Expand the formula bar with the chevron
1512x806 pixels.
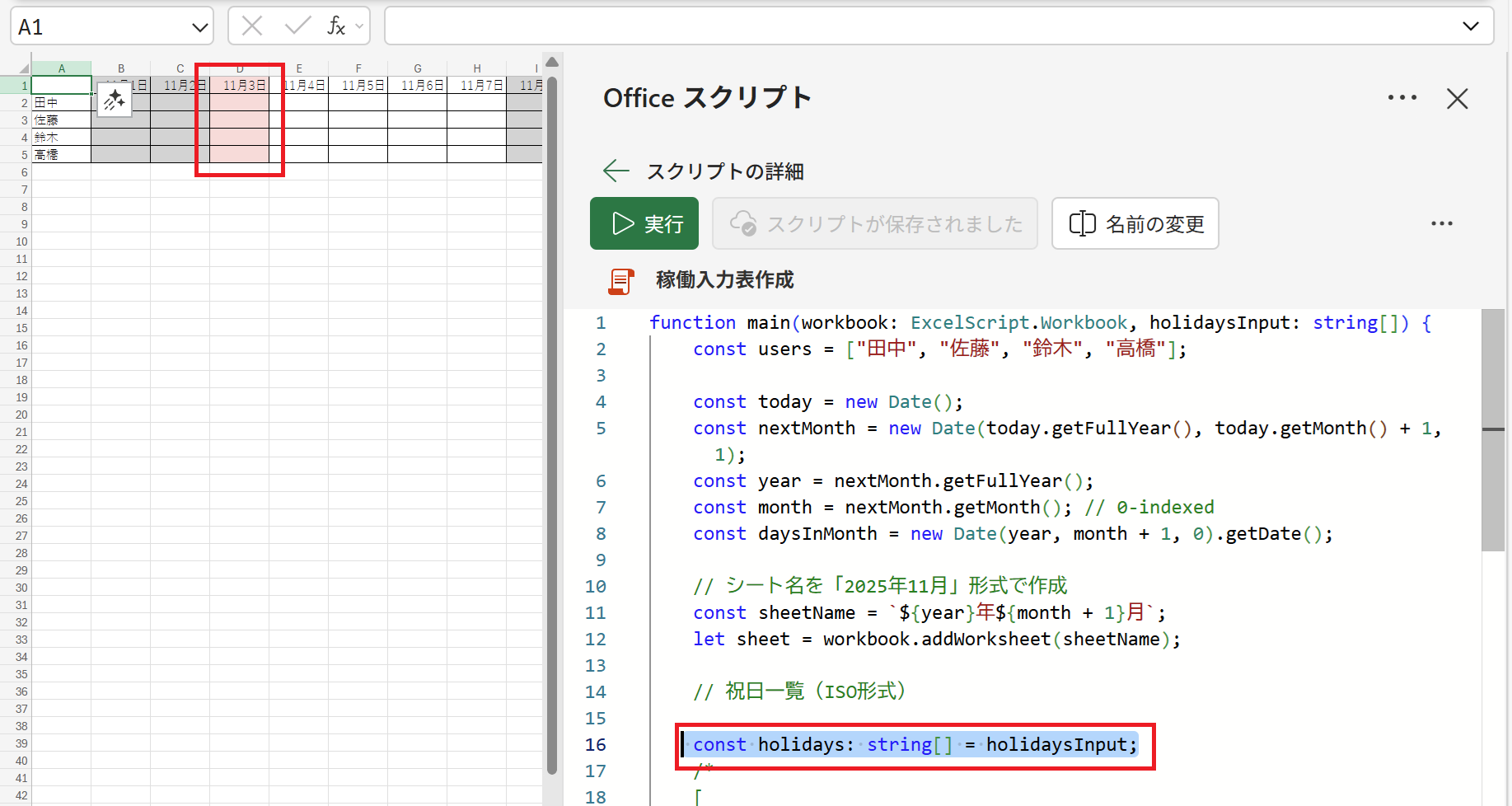[x=1471, y=26]
